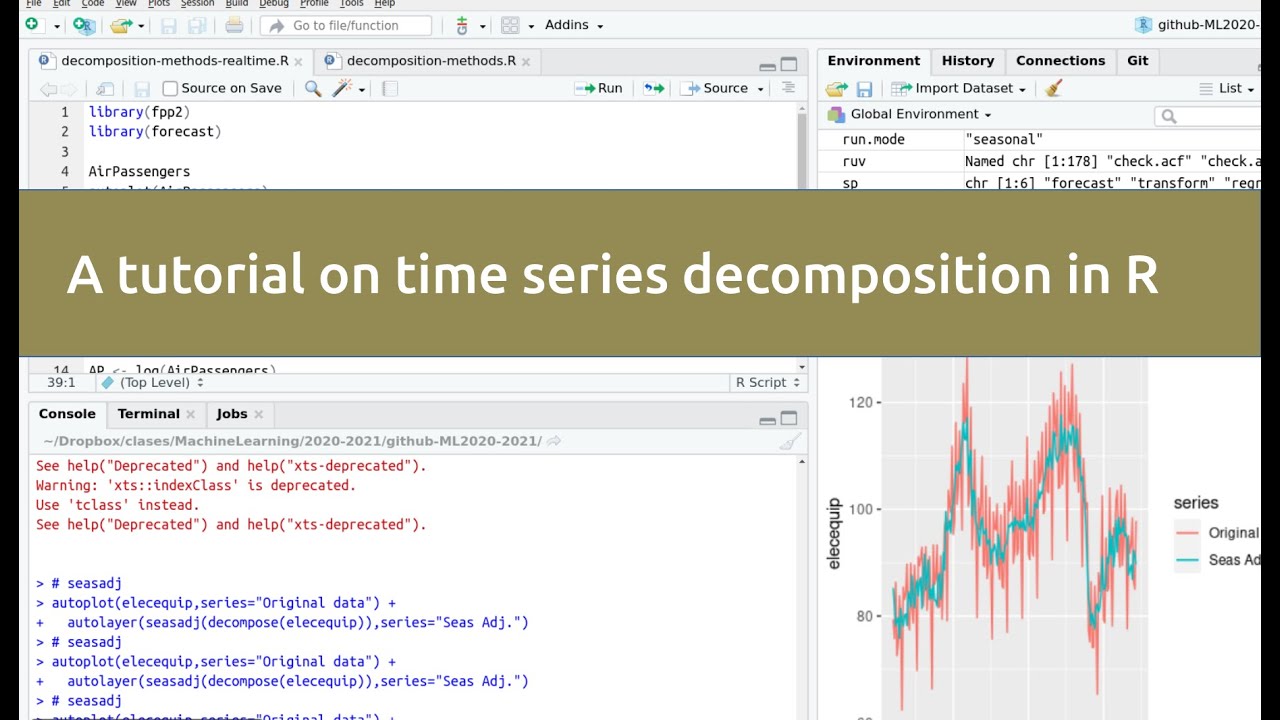
Task: Minimize the source editor pane
Action: (767, 66)
